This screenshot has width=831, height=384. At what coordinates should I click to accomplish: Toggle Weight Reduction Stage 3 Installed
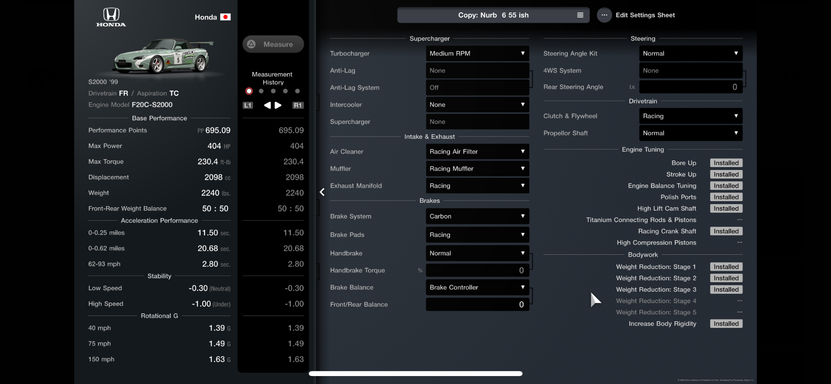point(726,290)
